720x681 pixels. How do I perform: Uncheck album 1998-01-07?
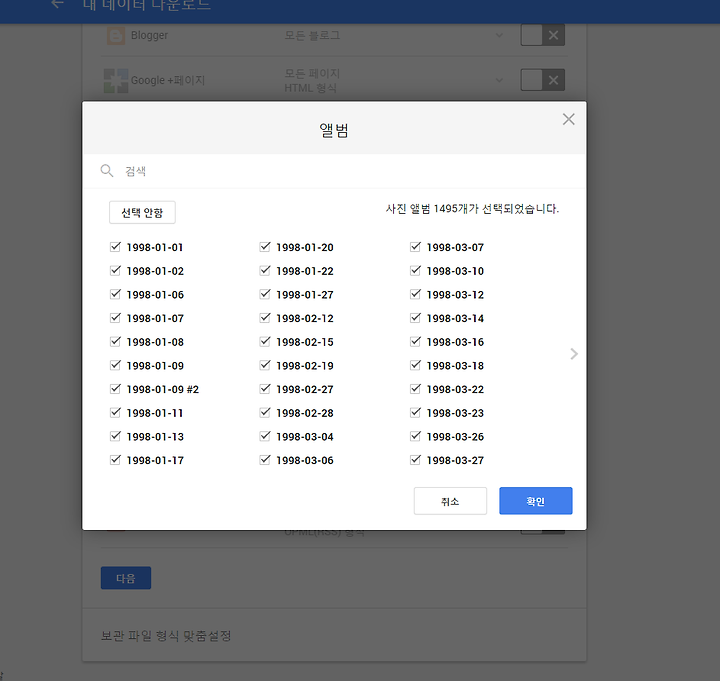click(115, 318)
